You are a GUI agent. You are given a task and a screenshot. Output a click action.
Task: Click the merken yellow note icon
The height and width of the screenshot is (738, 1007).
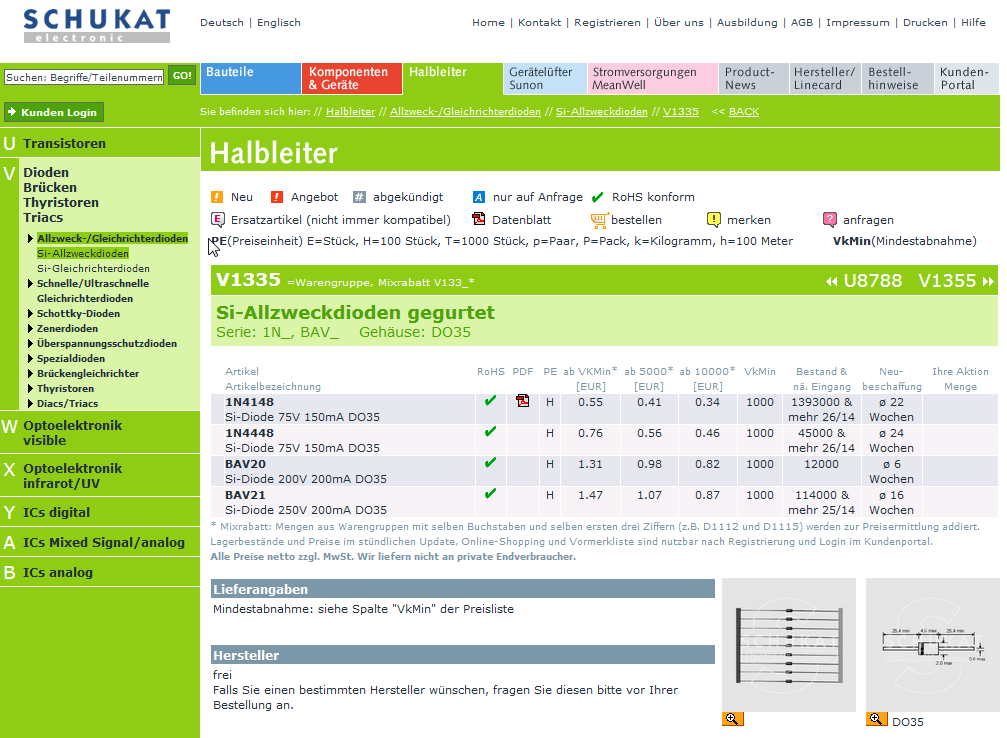714,220
